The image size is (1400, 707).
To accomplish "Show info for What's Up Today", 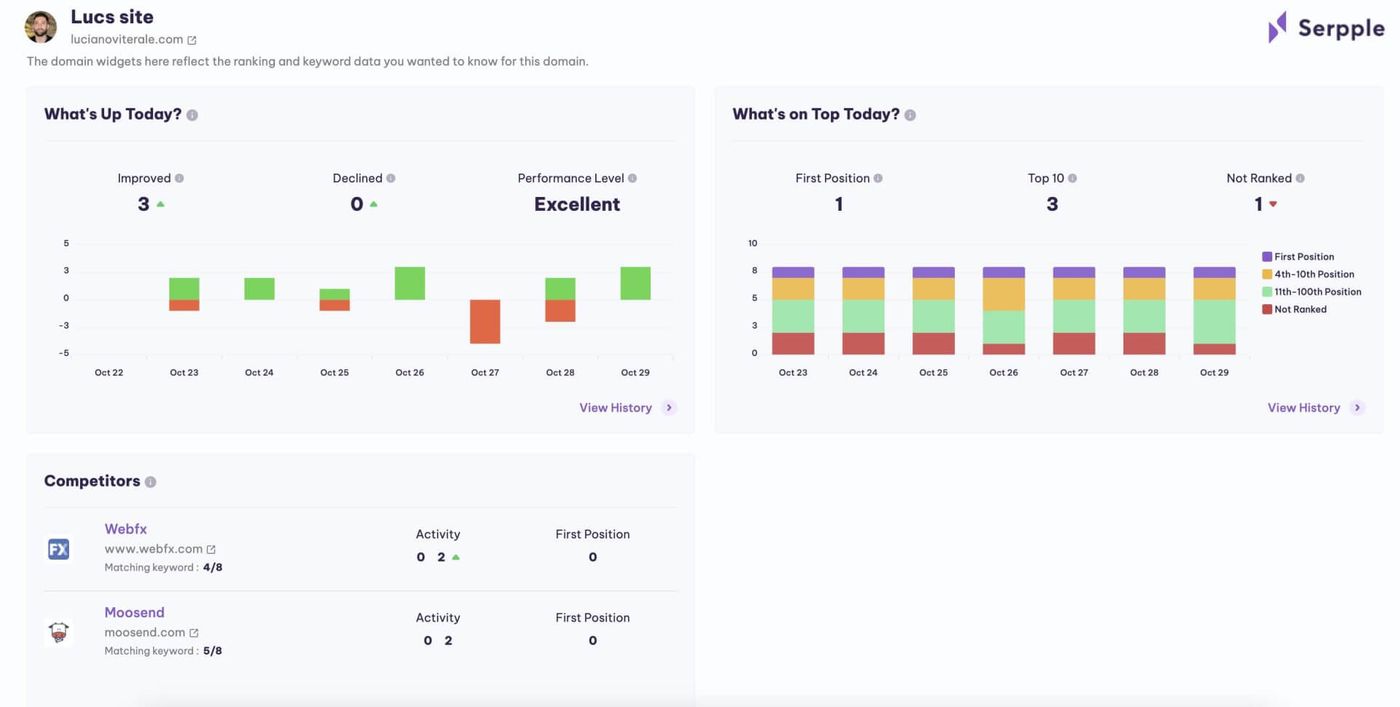I will [x=192, y=115].
